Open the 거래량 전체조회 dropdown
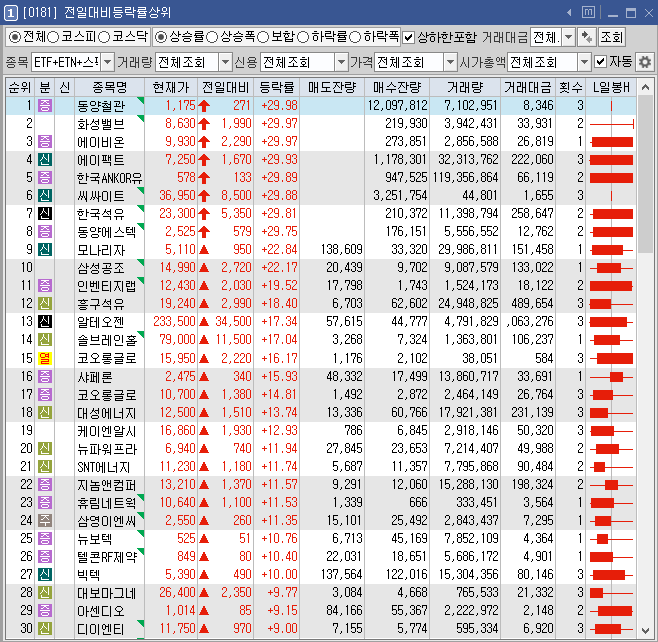This screenshot has width=658, height=642. point(226,62)
